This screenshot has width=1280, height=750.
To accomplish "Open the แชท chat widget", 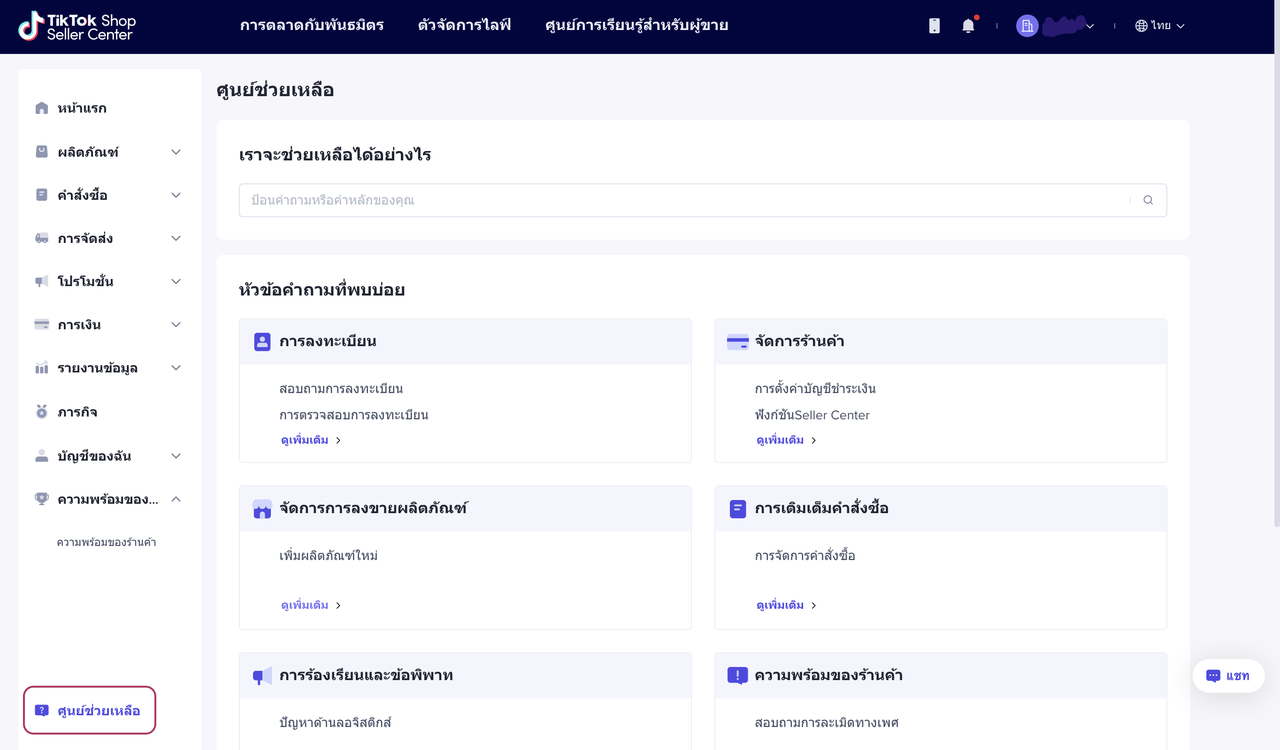I will point(1228,676).
